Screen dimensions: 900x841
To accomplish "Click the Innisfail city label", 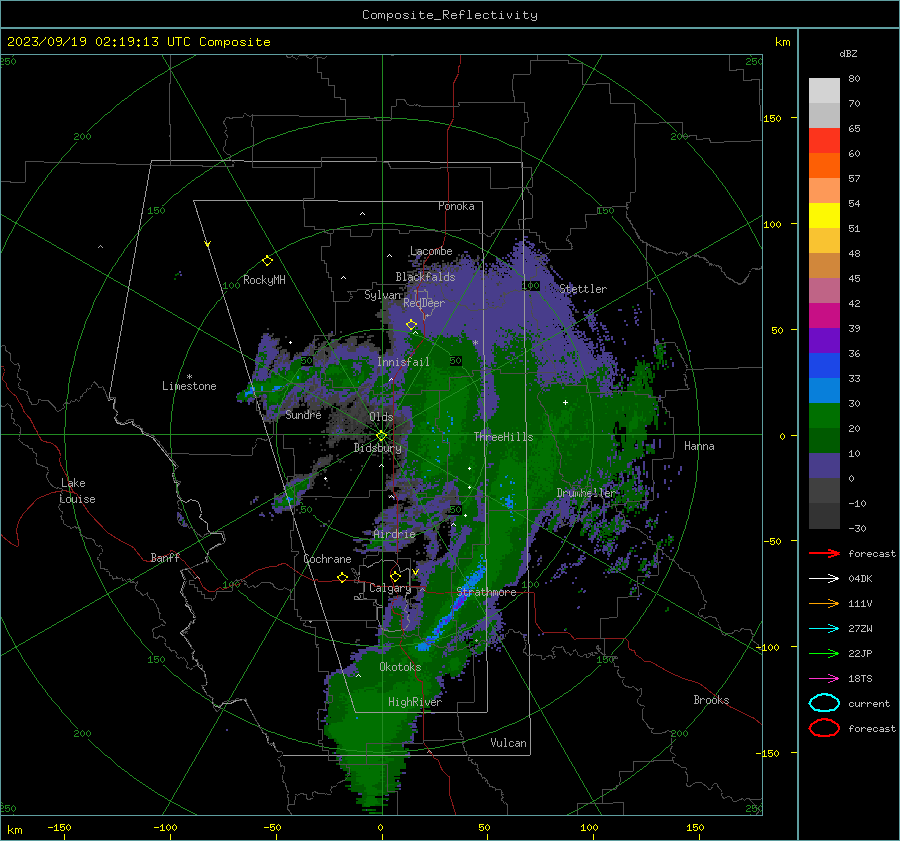I will coord(403,362).
